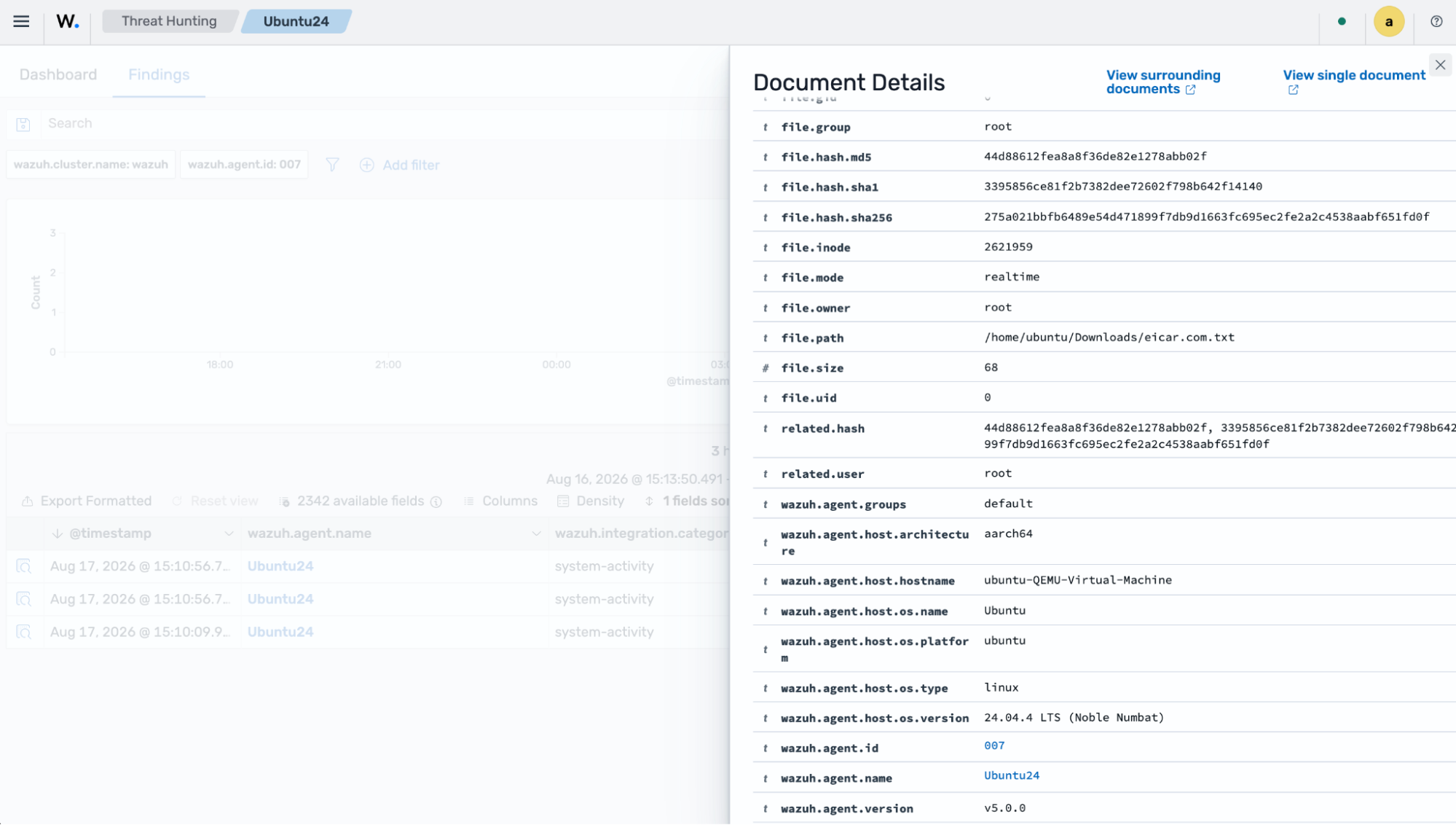This screenshot has width=1456, height=825.
Task: Select file.size value 68
Action: (x=991, y=367)
